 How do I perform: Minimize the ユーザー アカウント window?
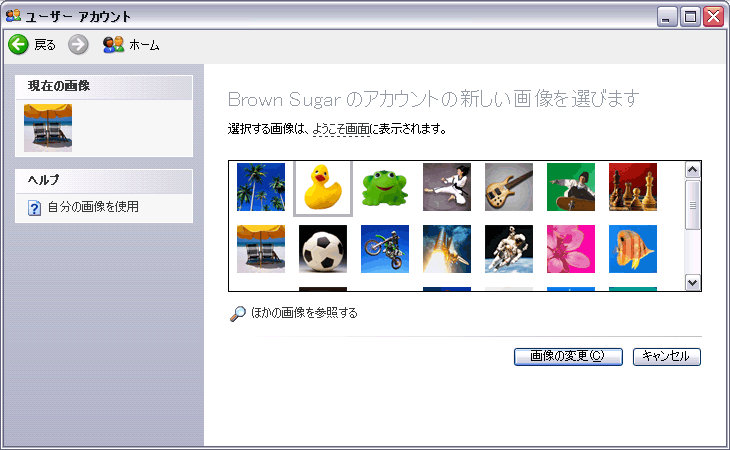pos(667,17)
